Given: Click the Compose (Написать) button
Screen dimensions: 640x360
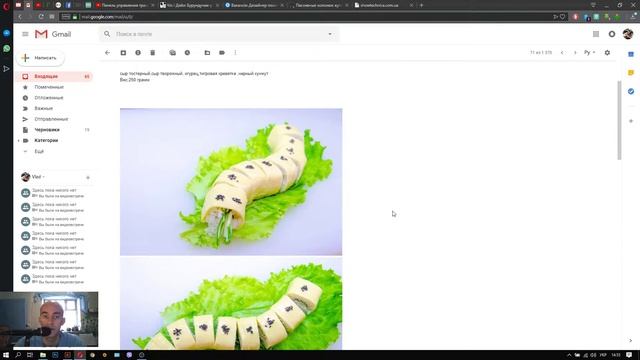Looking at the screenshot, I should point(40,58).
